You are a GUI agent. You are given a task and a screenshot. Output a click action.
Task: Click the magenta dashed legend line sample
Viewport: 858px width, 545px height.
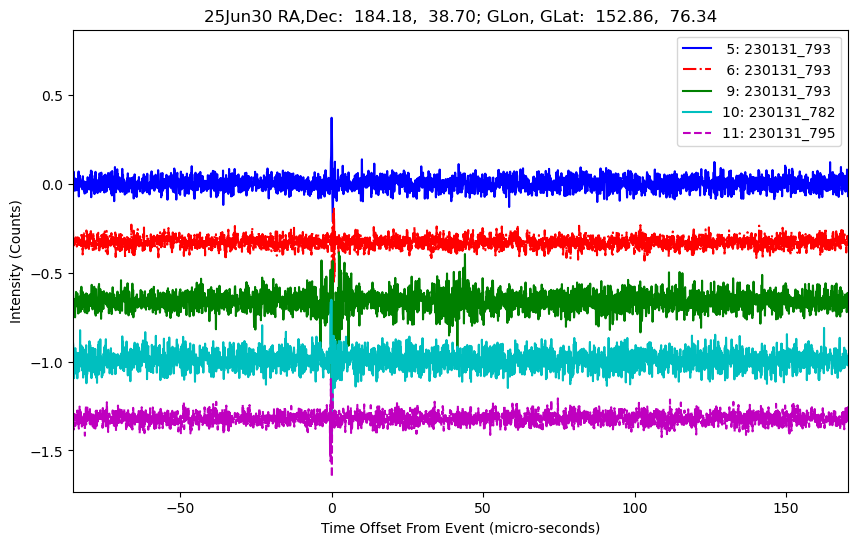[x=697, y=132]
